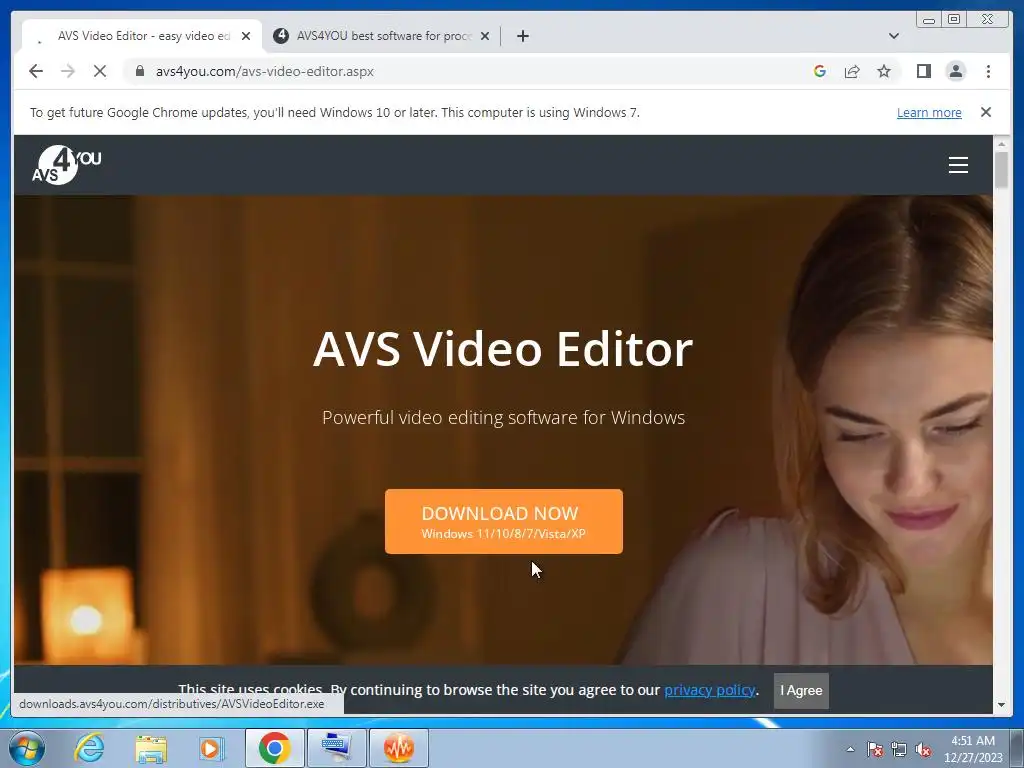This screenshot has height=768, width=1024.
Task: Click the muted volume tray icon
Action: [x=923, y=749]
